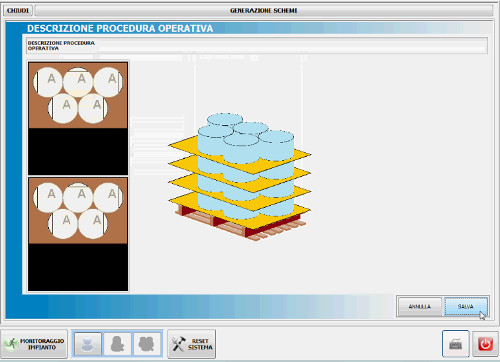Click the Chiudi button
The width and height of the screenshot is (500, 362).
click(x=18, y=11)
